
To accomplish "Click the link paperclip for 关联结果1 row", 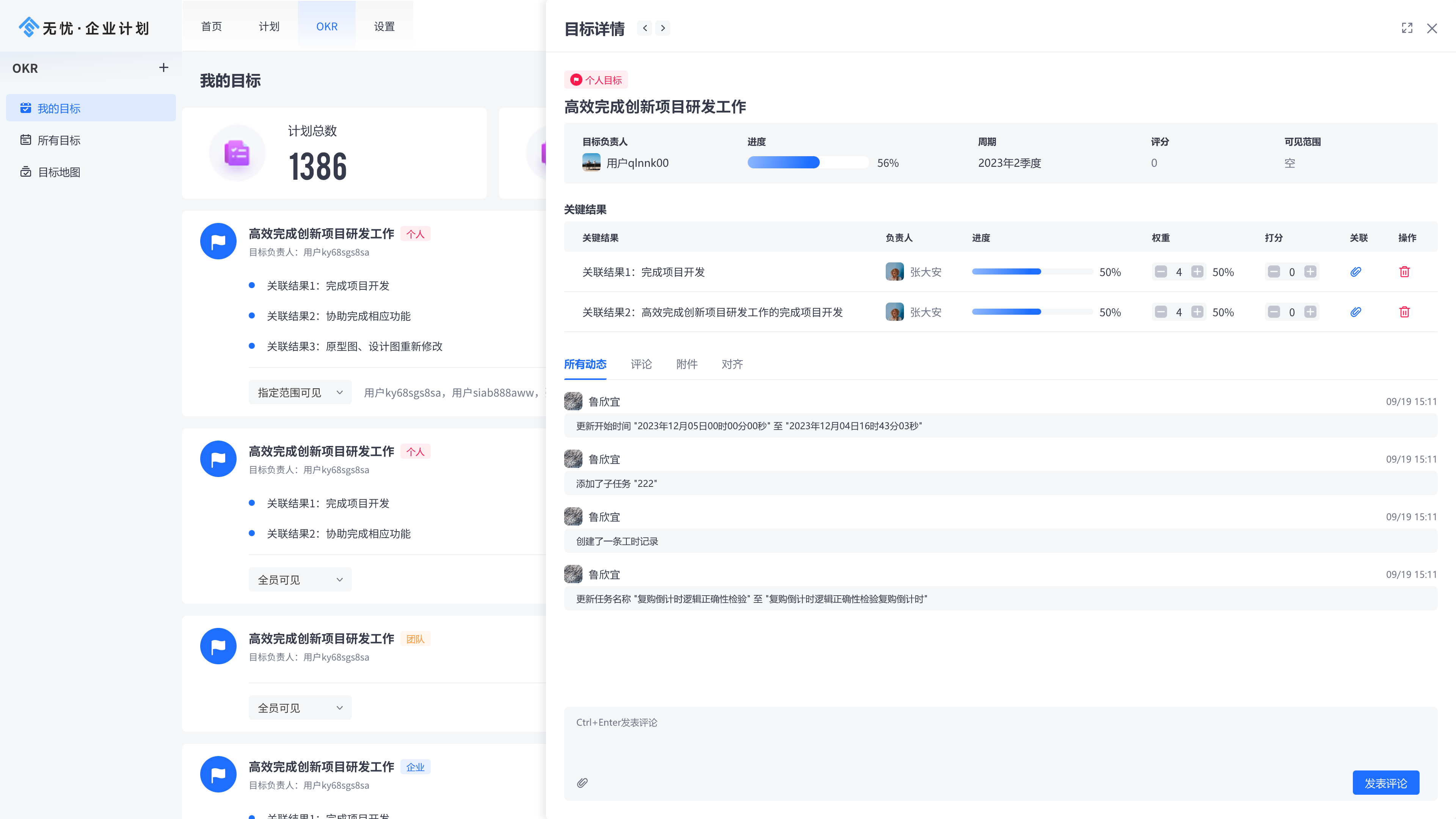I will pyautogui.click(x=1356, y=272).
